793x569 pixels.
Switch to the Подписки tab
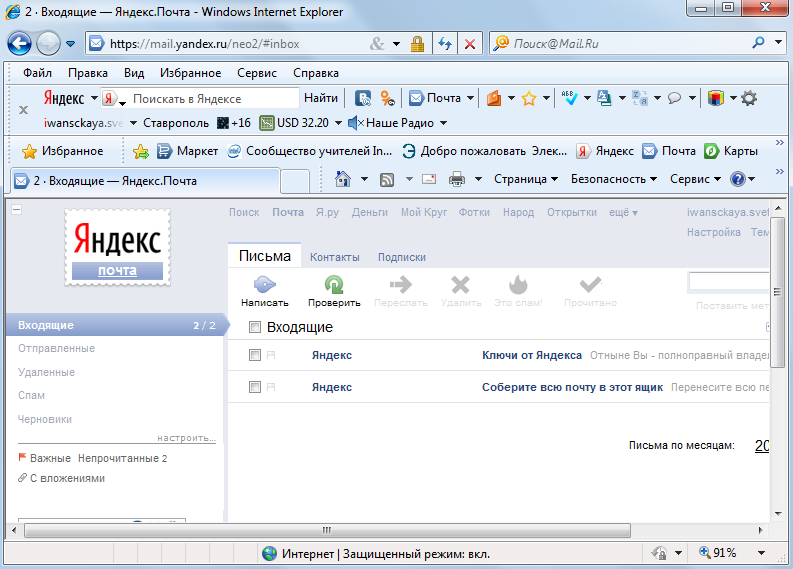click(402, 257)
